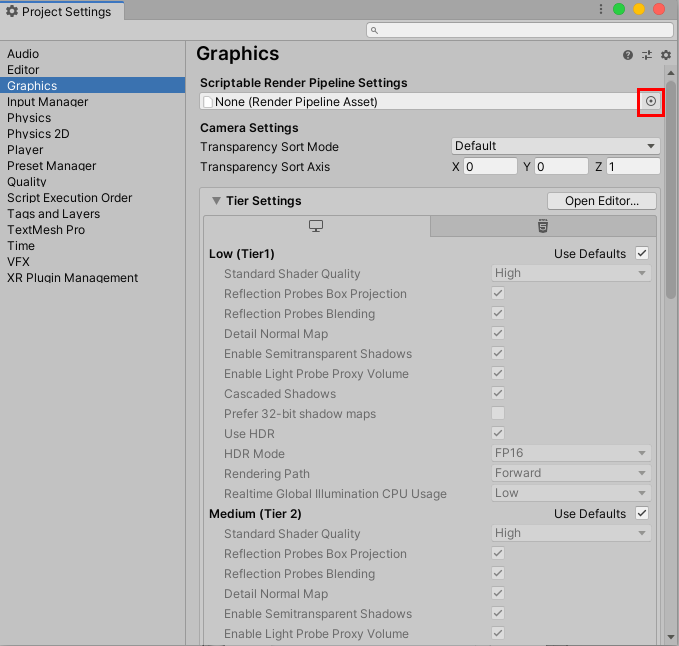The height and width of the screenshot is (646, 679).
Task: Select the Quality settings category
Action: tap(27, 182)
